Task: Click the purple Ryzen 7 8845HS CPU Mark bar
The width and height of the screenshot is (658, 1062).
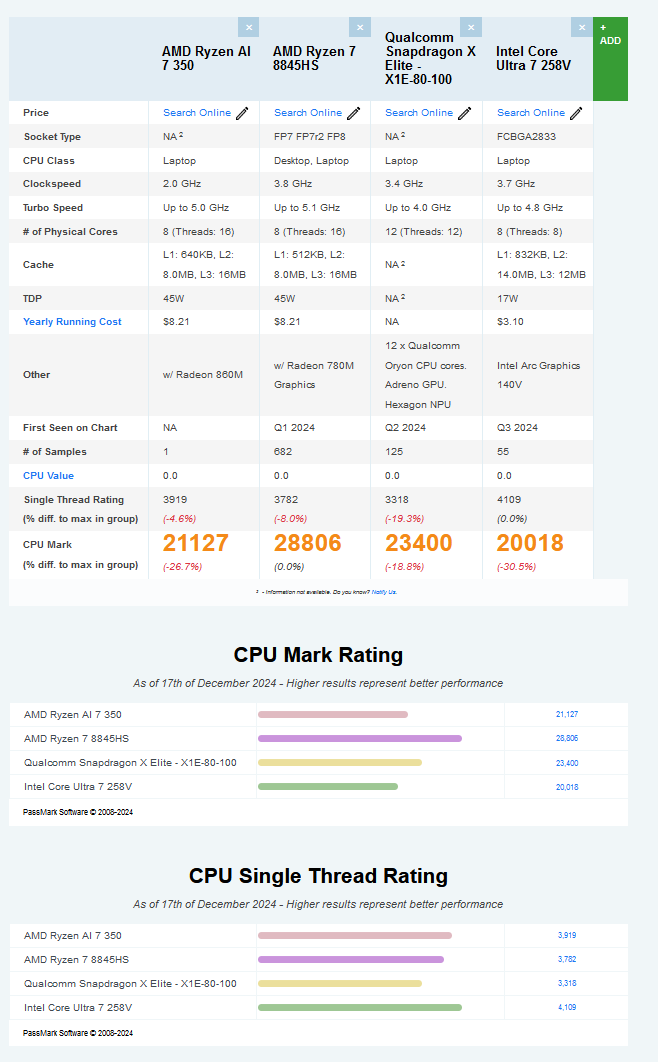Action: [359, 738]
